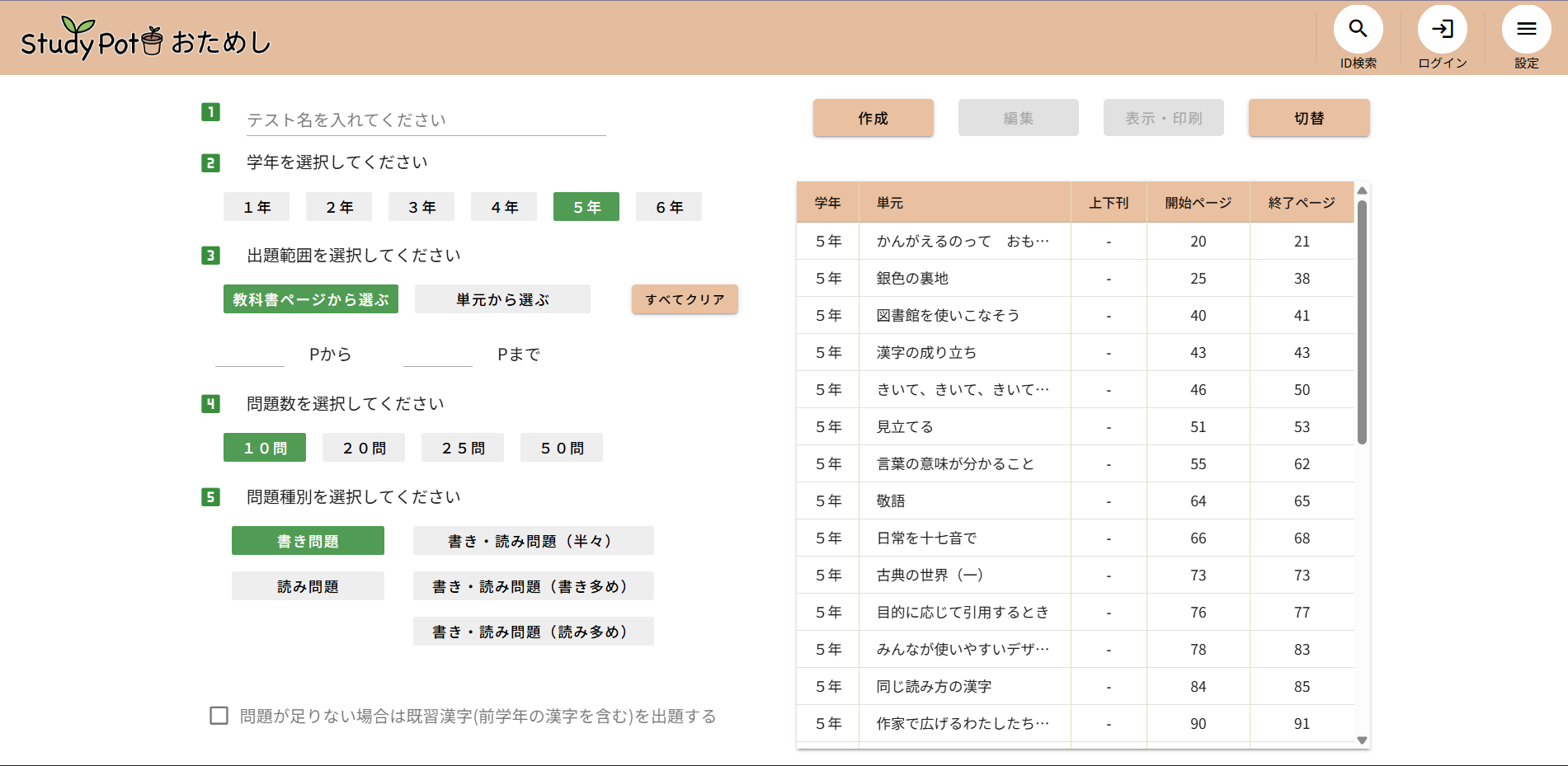The height and width of the screenshot is (766, 1568).
Task: Select the 読み問題 question type
Action: coord(308,586)
